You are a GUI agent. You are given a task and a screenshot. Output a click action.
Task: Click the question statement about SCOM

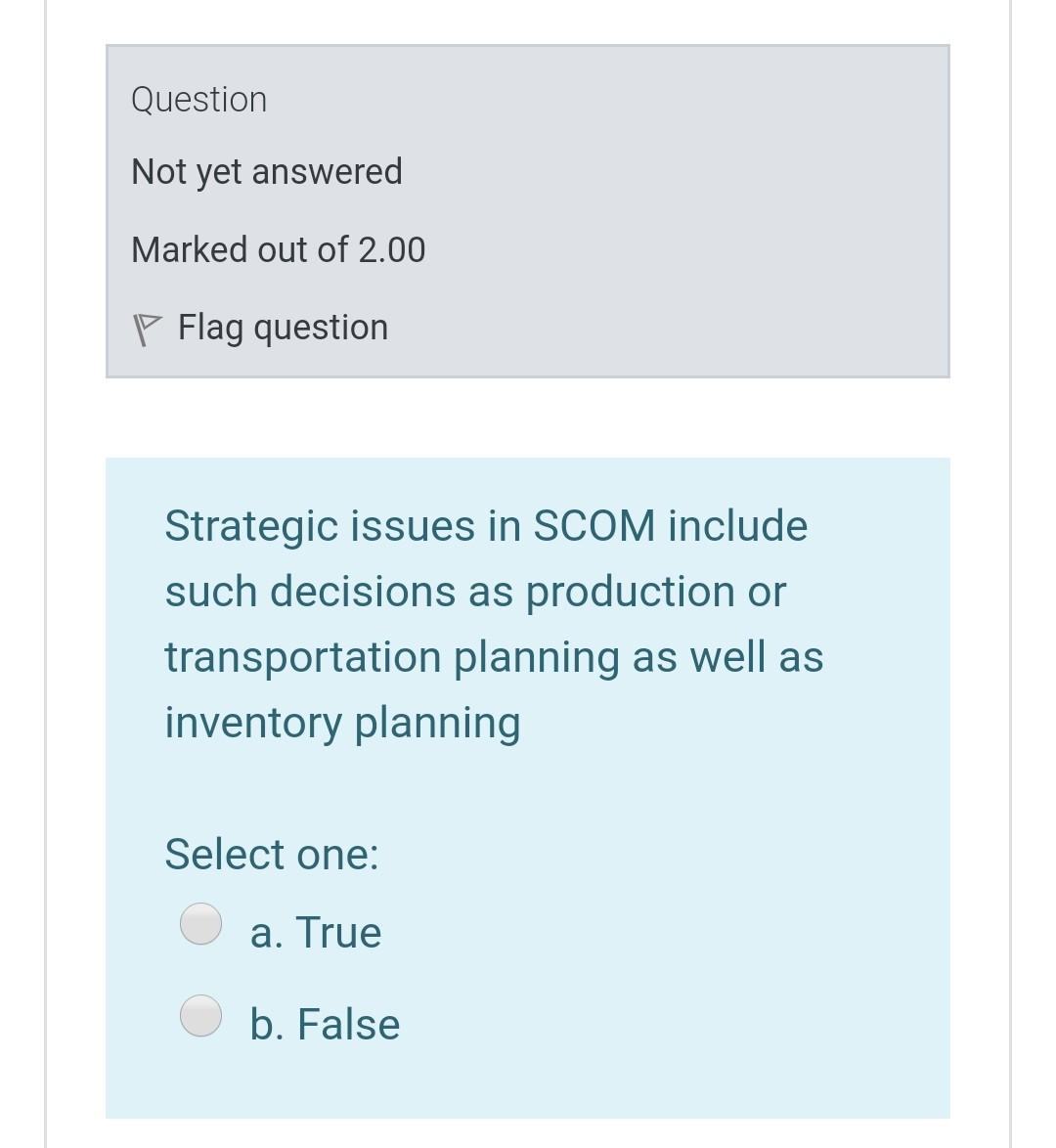pos(494,623)
